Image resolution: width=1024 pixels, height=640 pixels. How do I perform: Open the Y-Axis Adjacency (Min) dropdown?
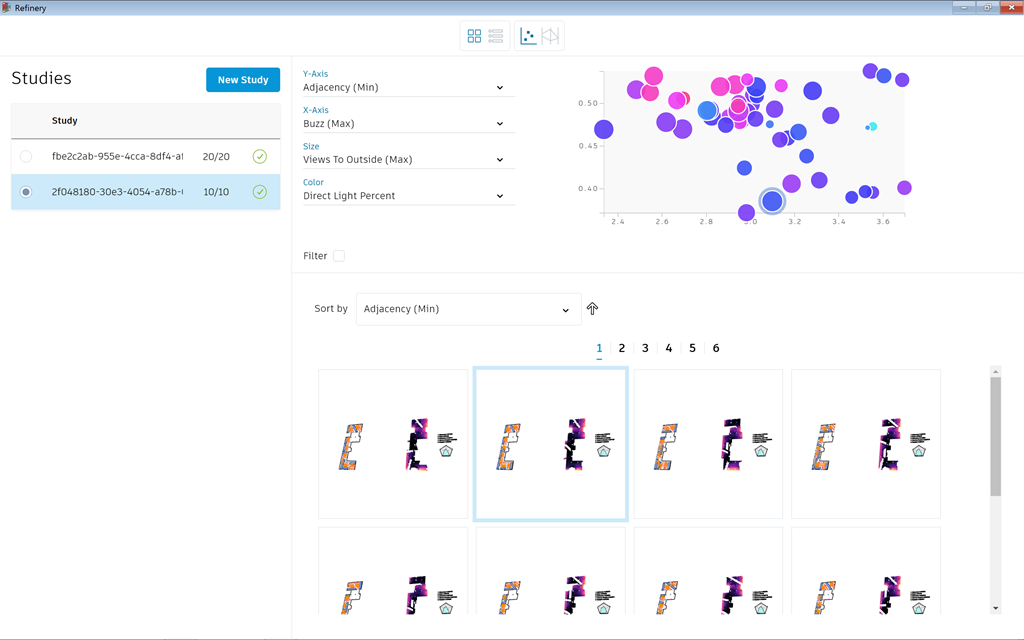(x=408, y=88)
